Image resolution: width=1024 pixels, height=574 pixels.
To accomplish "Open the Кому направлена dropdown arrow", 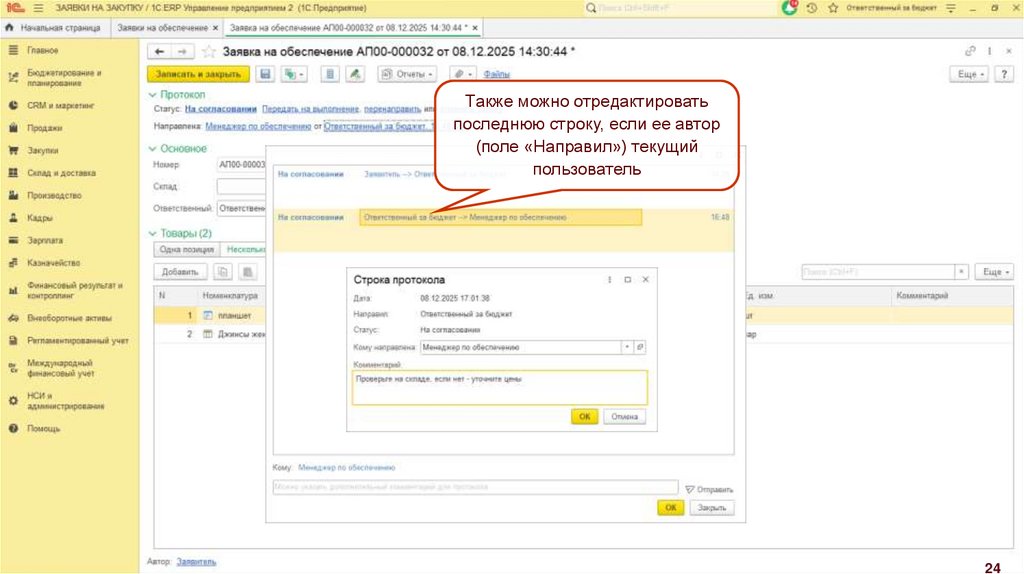I will 627,347.
